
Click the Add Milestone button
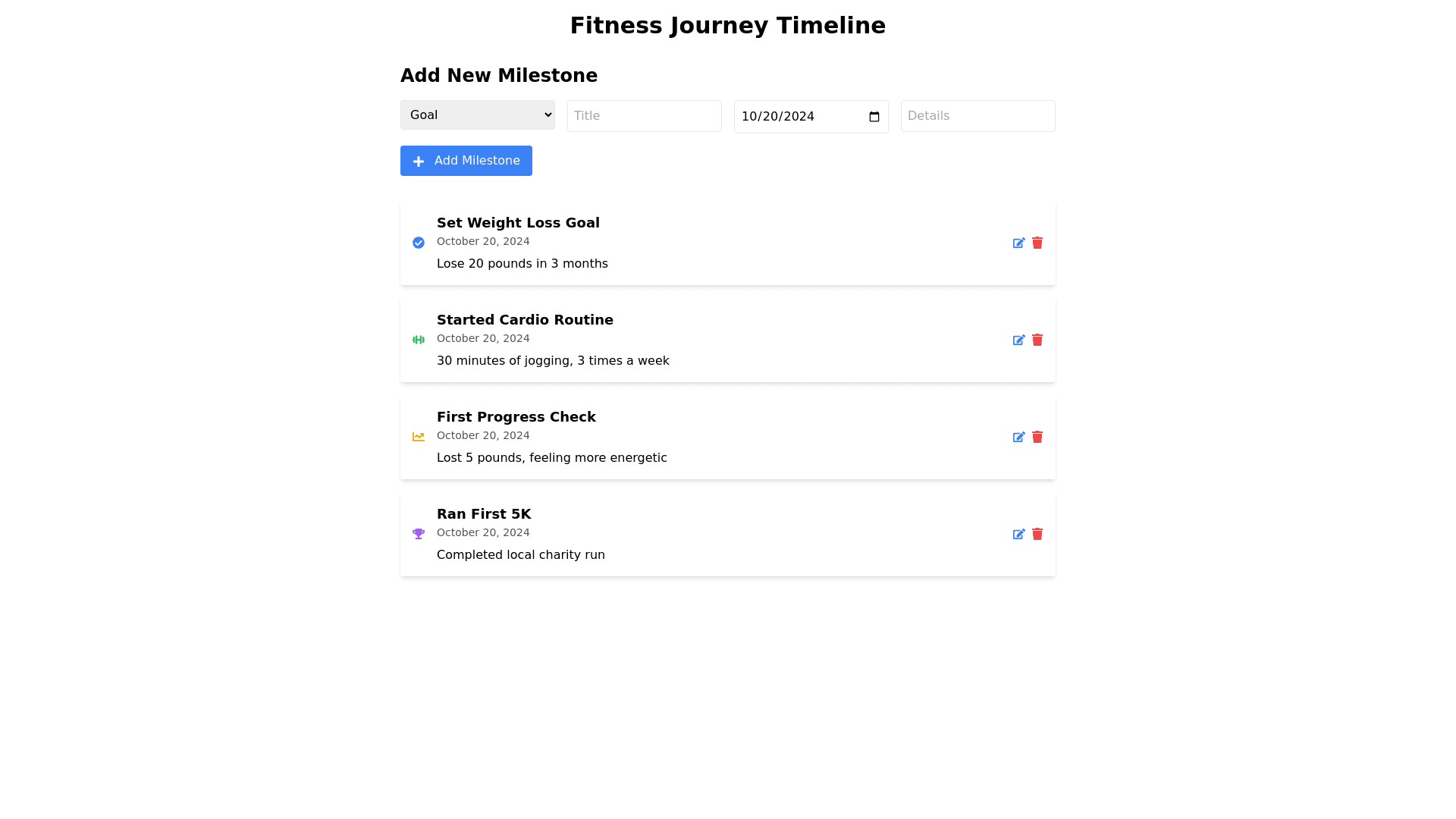pyautogui.click(x=466, y=161)
